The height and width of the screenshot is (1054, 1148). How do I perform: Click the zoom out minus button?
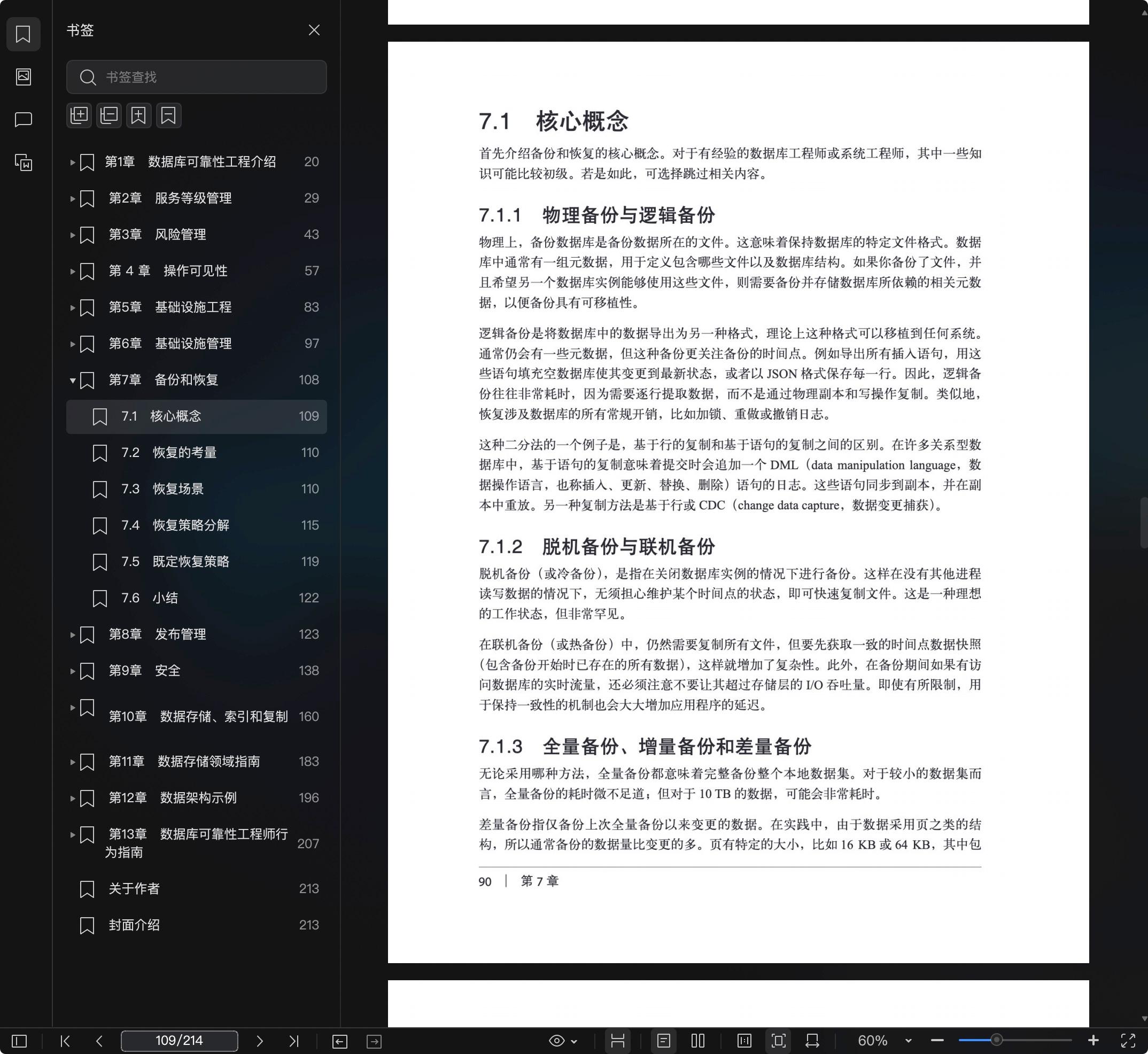937,1041
